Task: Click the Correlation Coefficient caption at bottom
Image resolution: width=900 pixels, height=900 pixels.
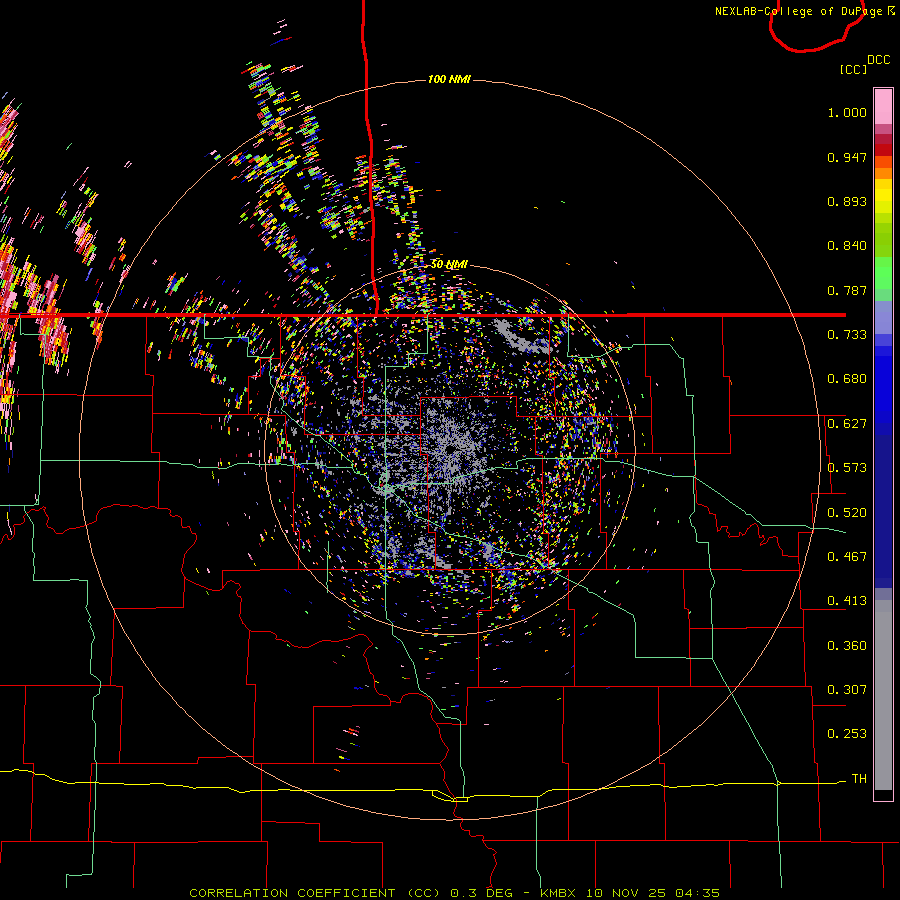Action: (x=454, y=893)
